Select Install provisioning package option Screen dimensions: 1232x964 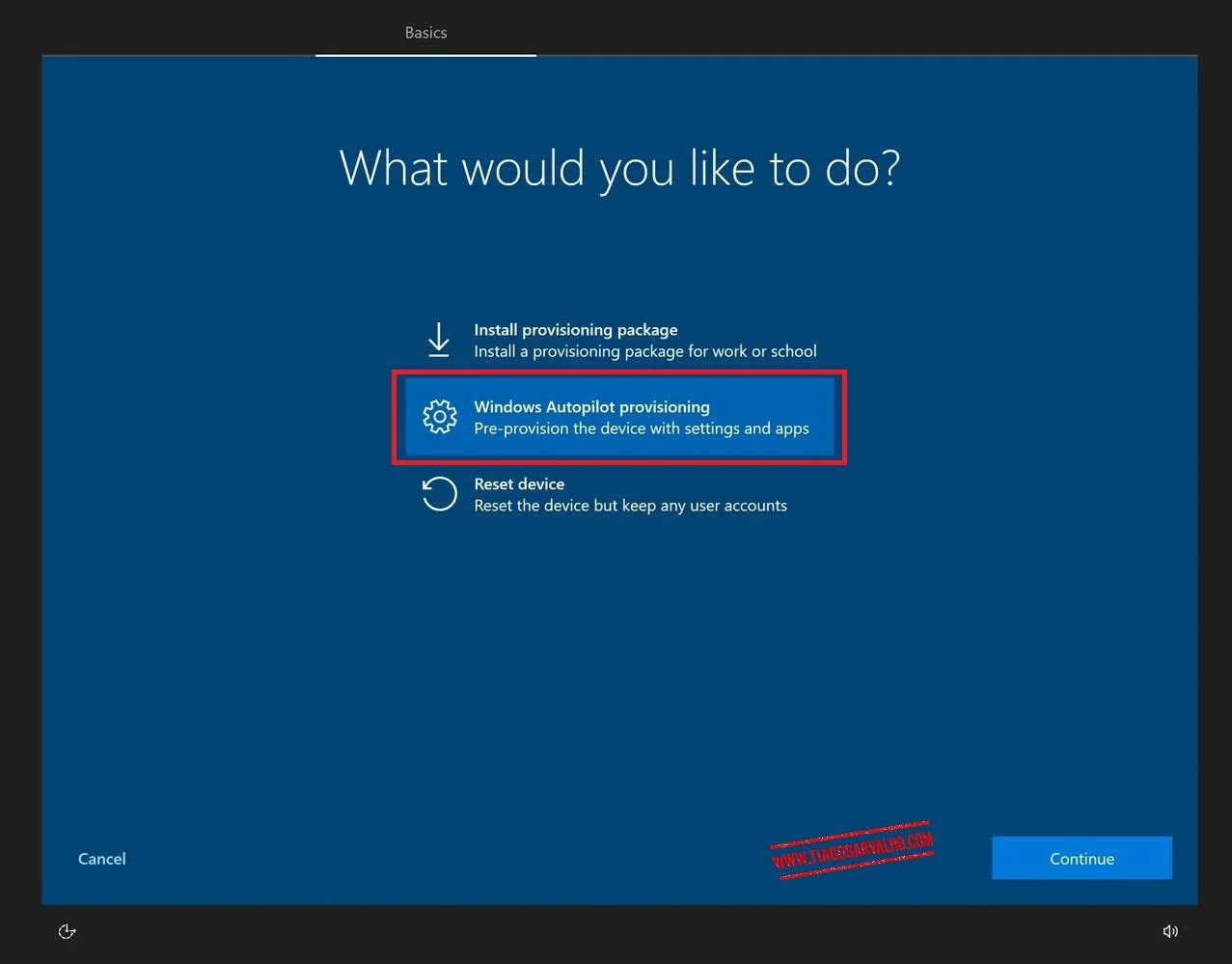pos(619,341)
